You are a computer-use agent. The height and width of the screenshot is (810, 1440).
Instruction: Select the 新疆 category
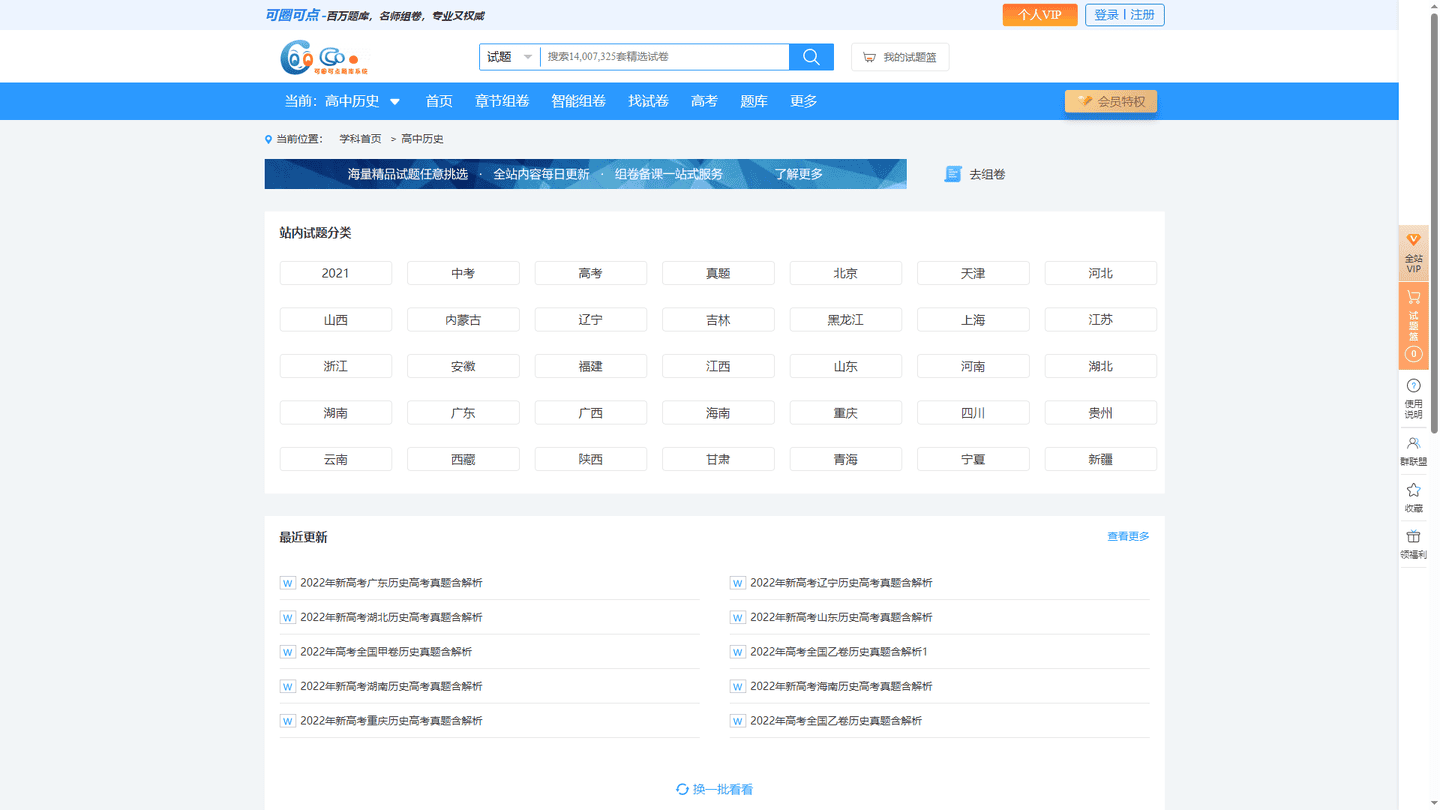point(1101,459)
